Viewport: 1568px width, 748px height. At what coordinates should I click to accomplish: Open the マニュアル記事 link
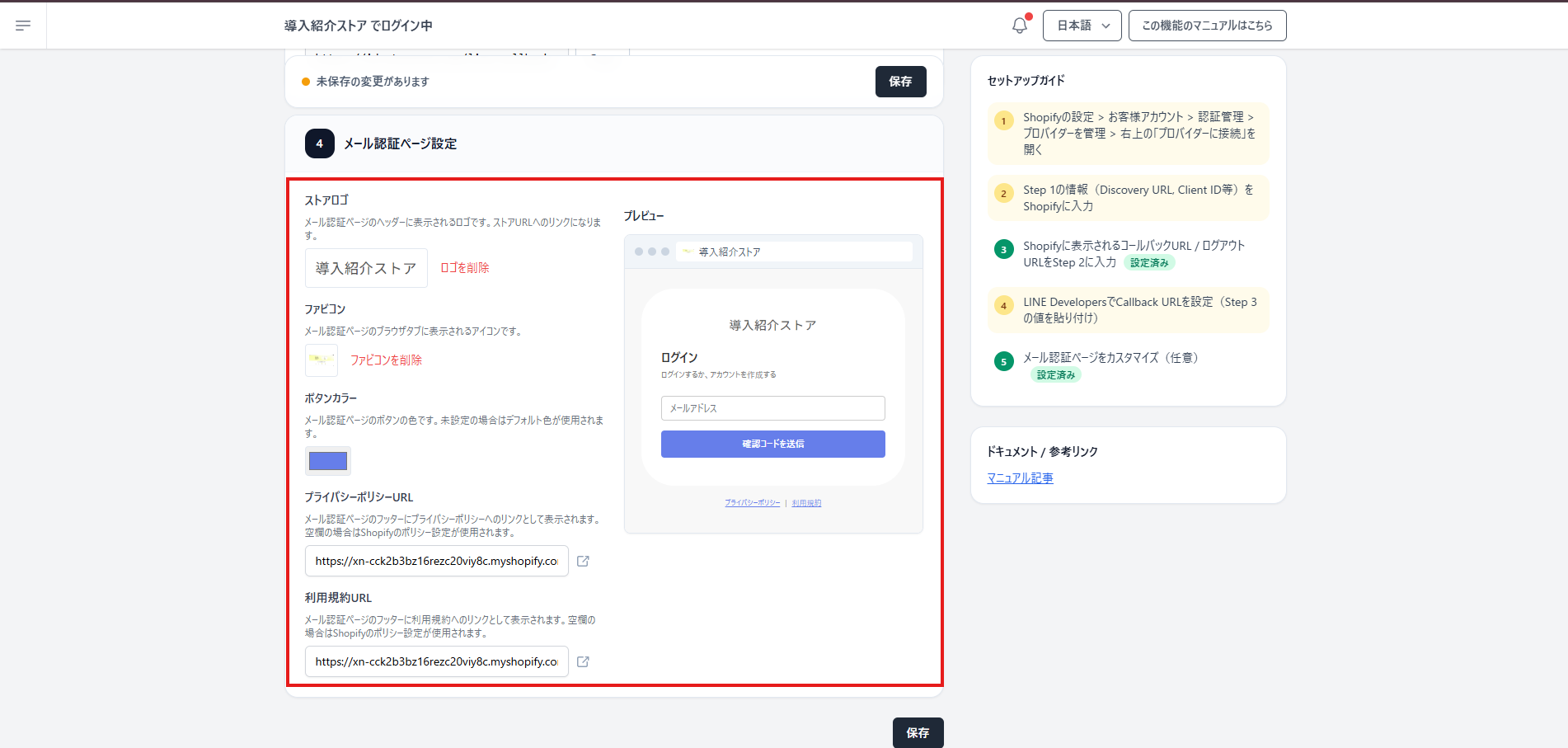[1020, 478]
